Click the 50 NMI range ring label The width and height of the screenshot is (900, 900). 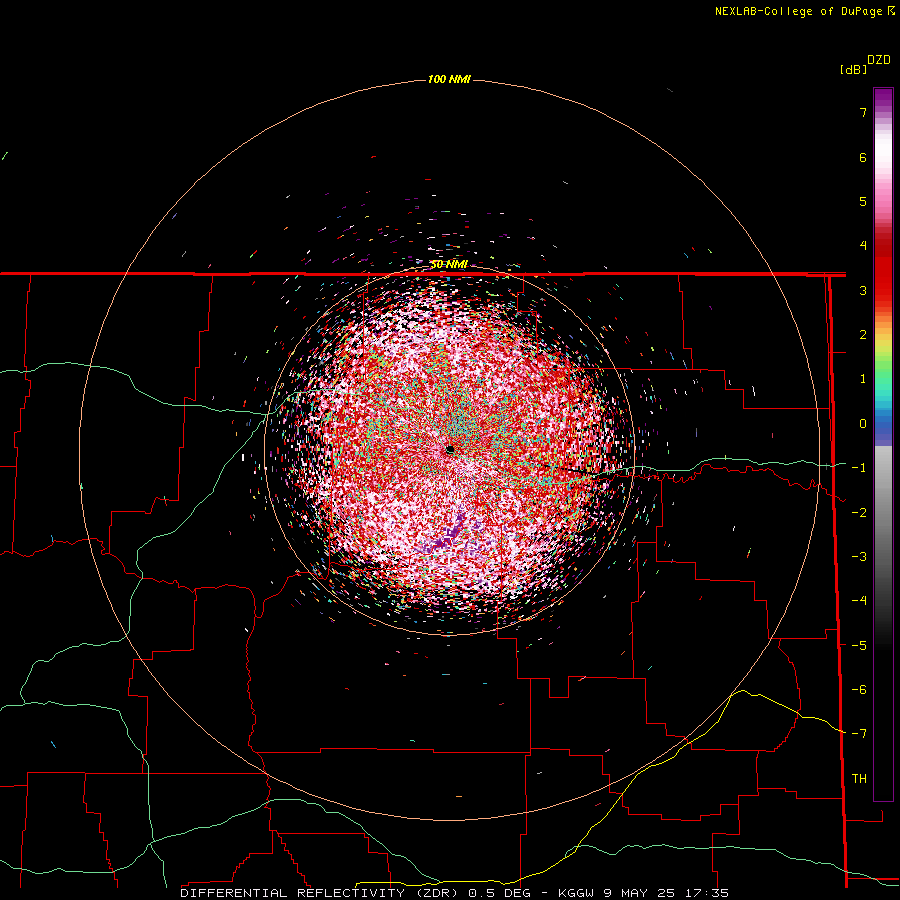[449, 264]
